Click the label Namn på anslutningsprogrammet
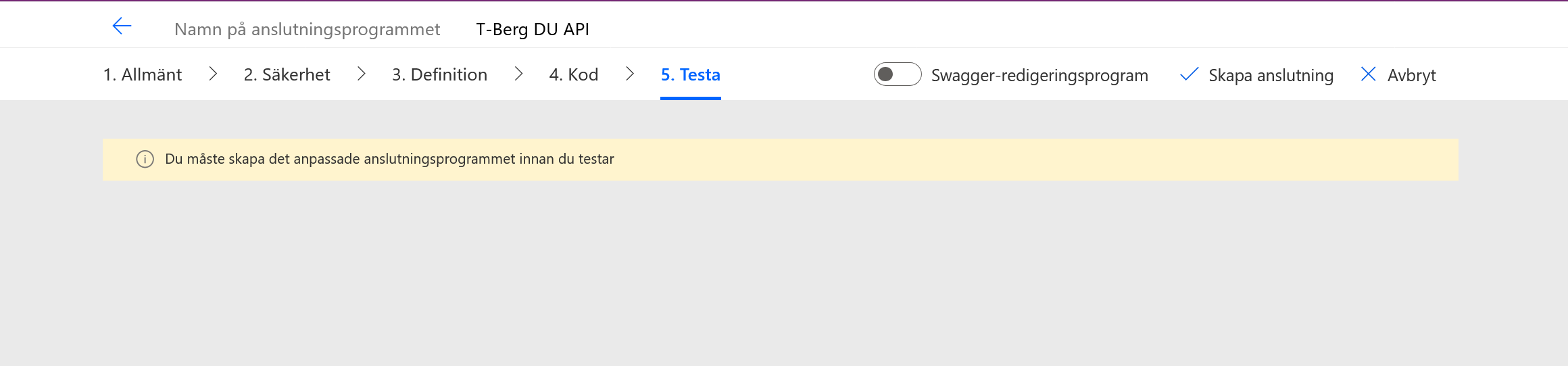This screenshot has width=1568, height=366. point(307,29)
